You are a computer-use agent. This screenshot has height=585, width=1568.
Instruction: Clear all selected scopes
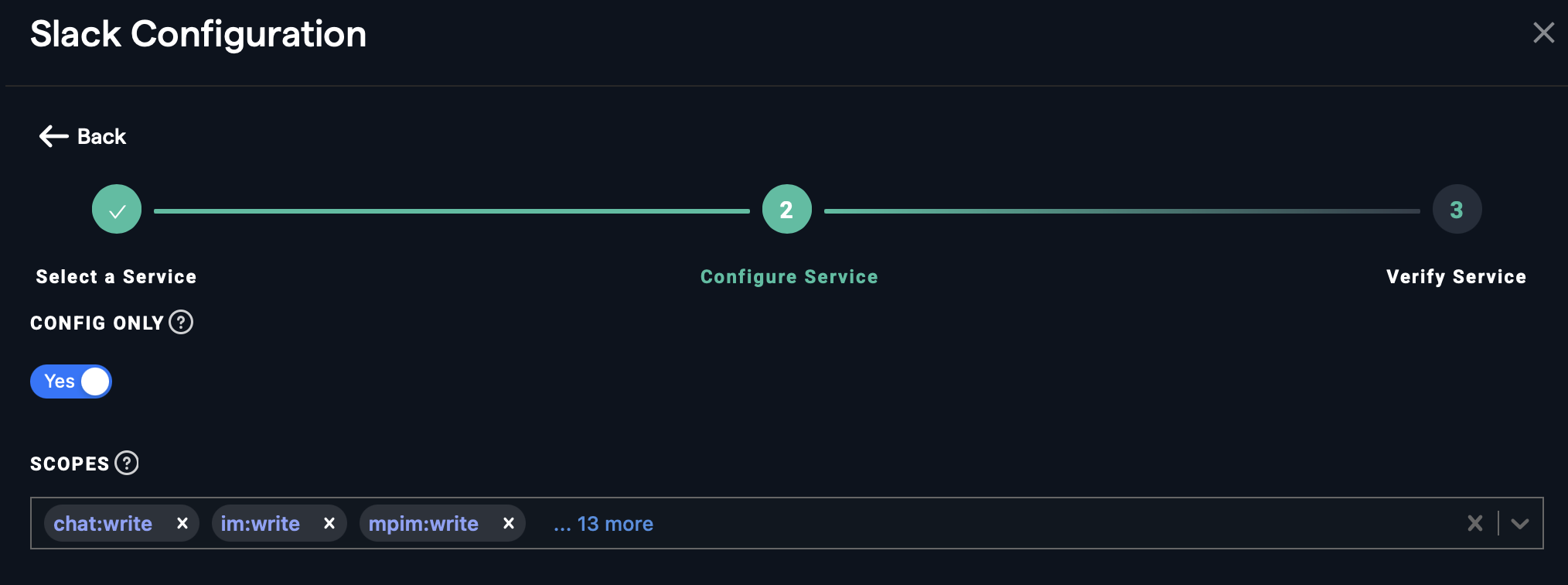tap(1474, 523)
